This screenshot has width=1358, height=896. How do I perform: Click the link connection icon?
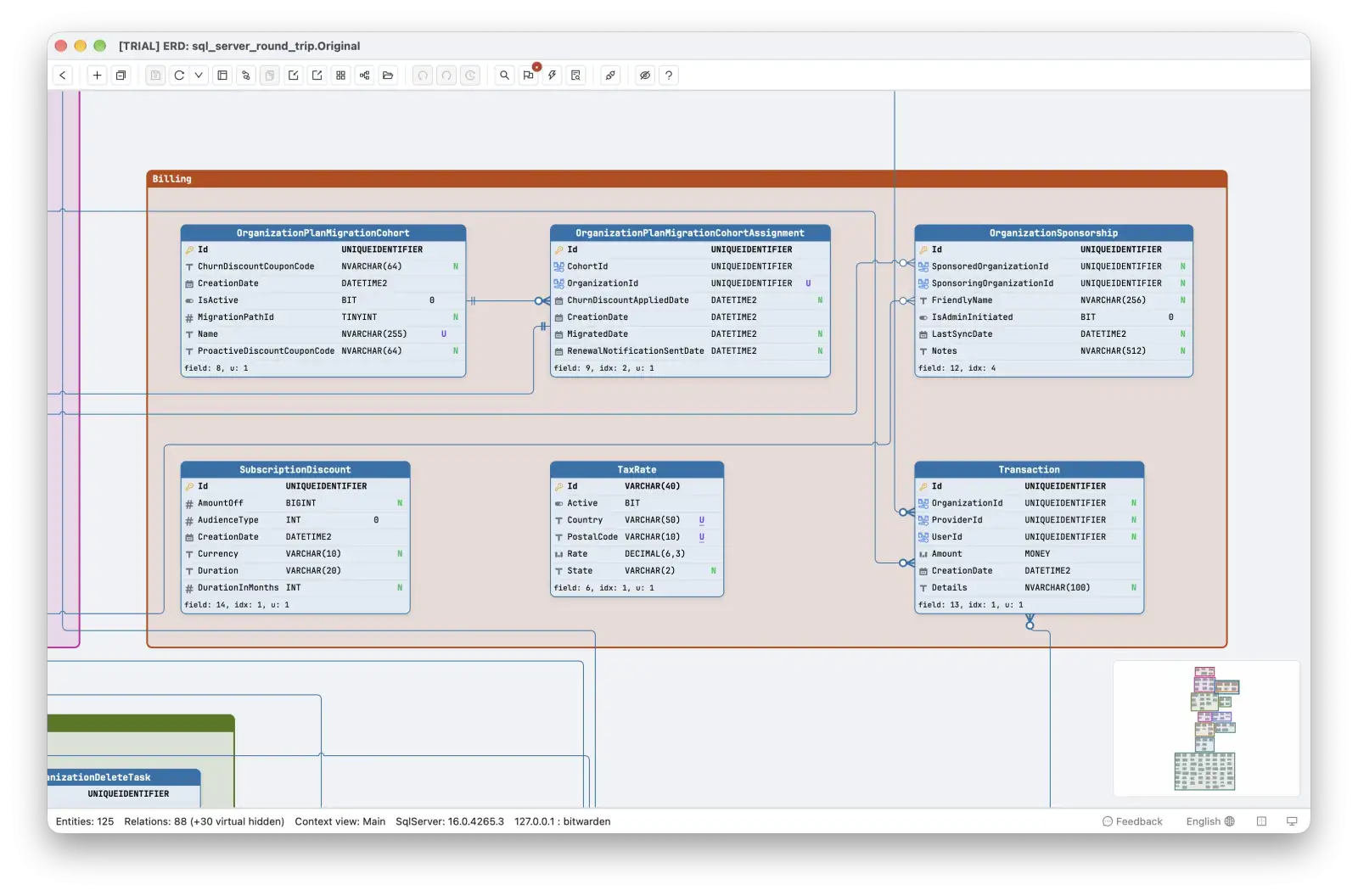[x=610, y=76]
